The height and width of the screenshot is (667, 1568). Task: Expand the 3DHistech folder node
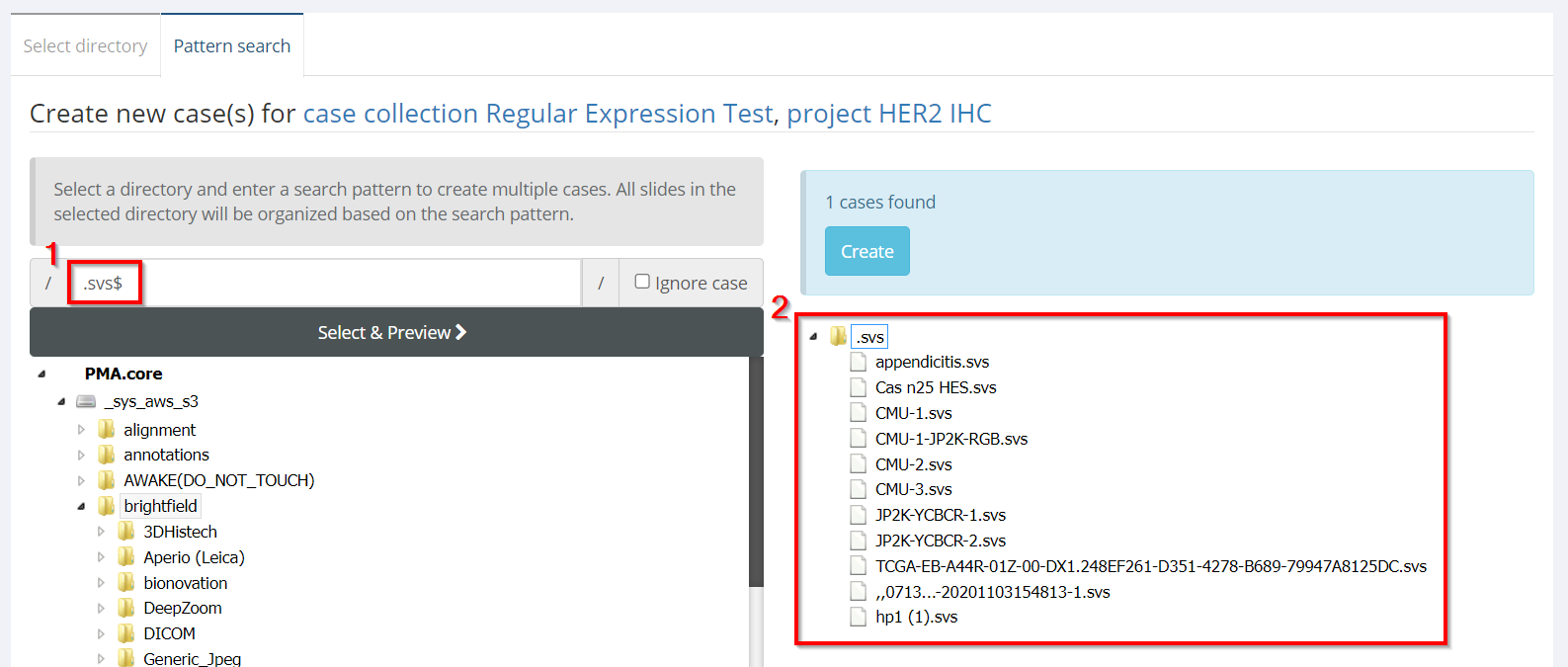pyautogui.click(x=101, y=532)
